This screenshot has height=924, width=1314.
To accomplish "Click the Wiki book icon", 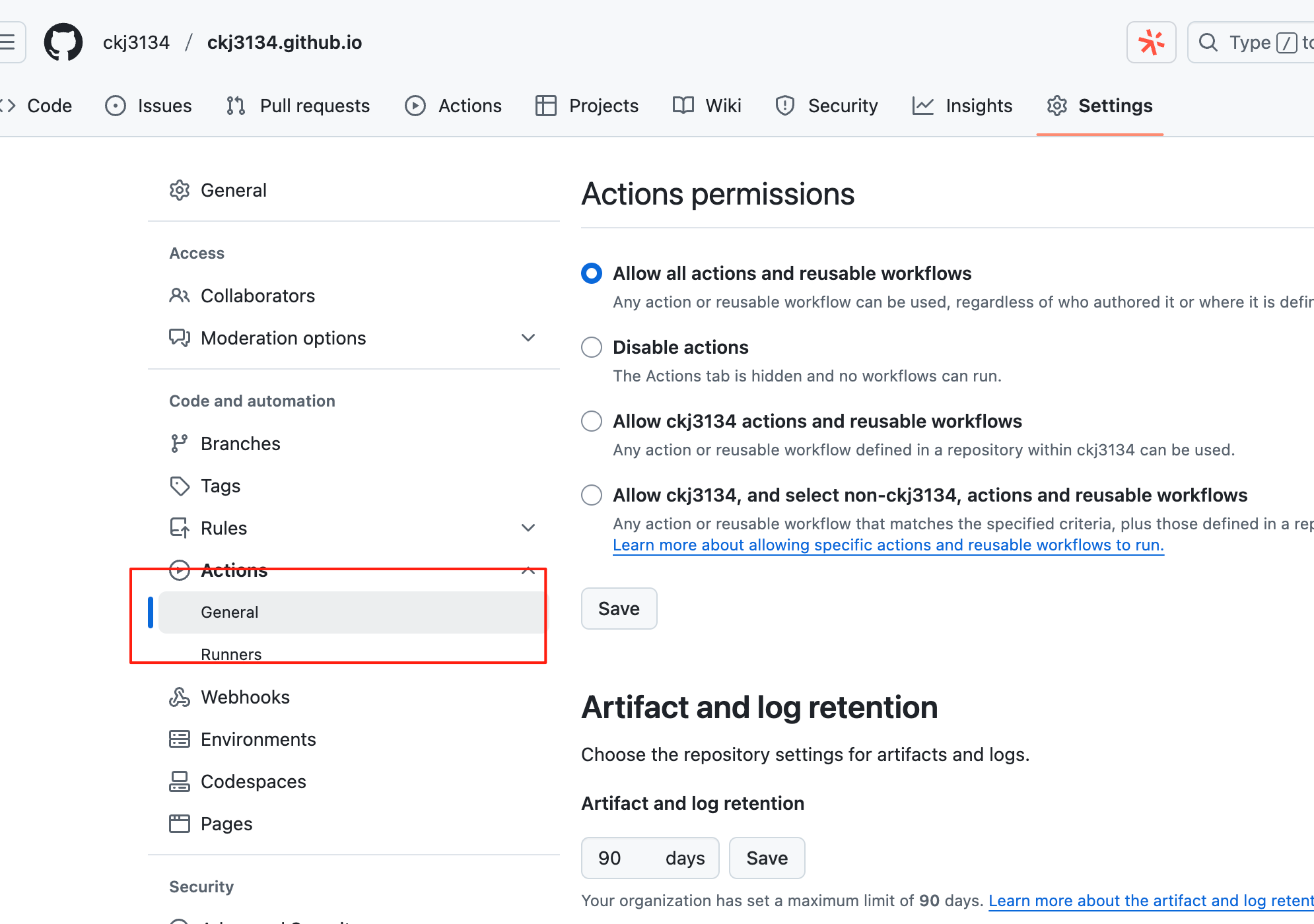I will (683, 106).
